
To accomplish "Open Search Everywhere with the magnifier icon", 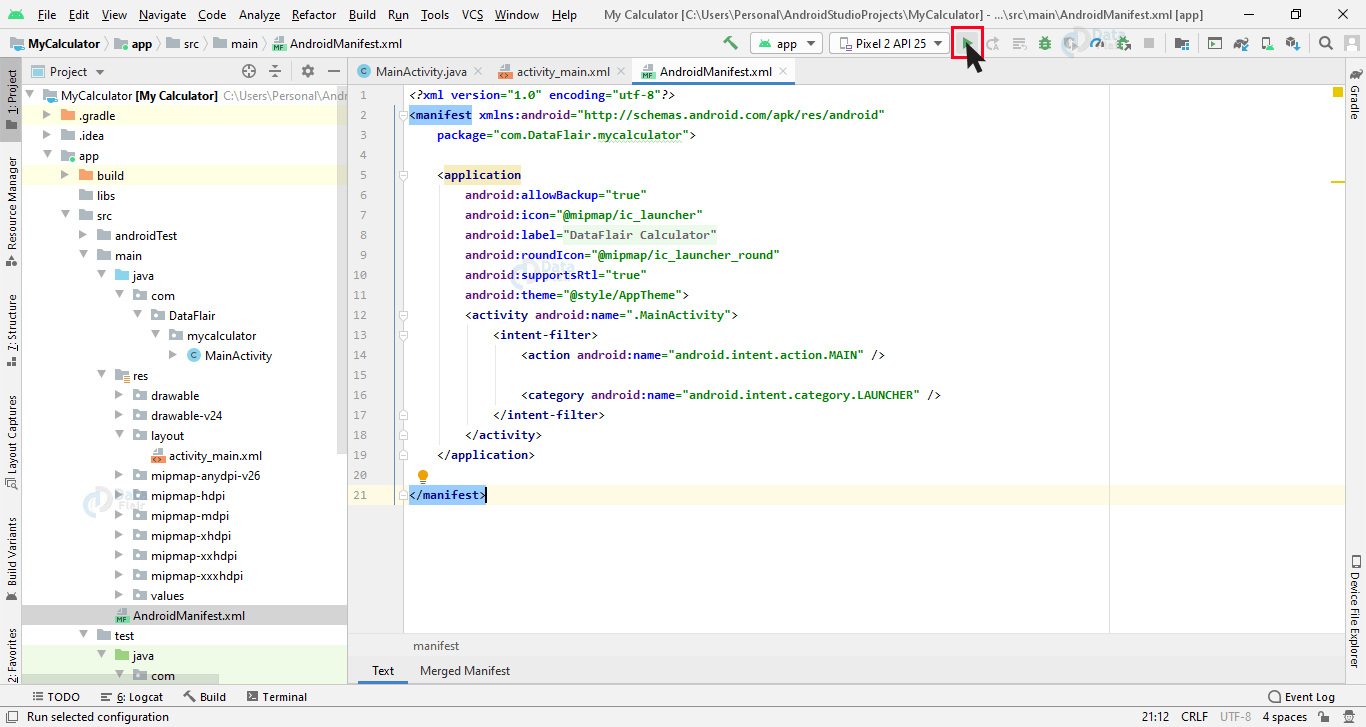I will 1326,44.
